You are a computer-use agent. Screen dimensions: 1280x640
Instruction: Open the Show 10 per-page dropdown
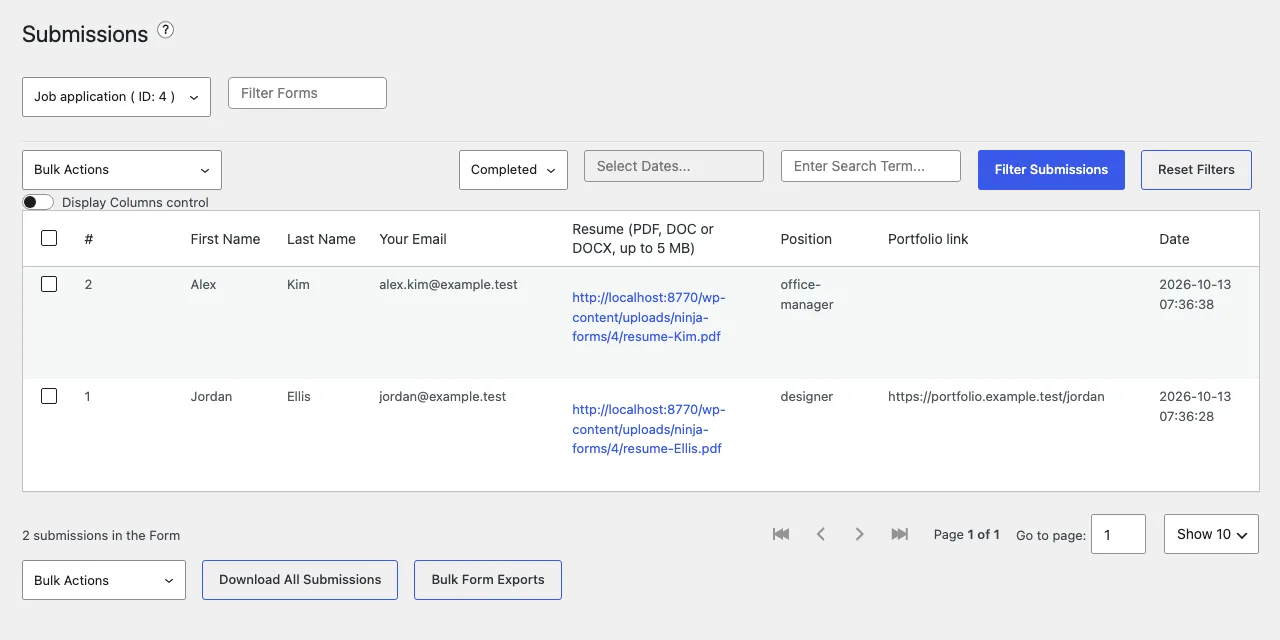pos(1211,534)
